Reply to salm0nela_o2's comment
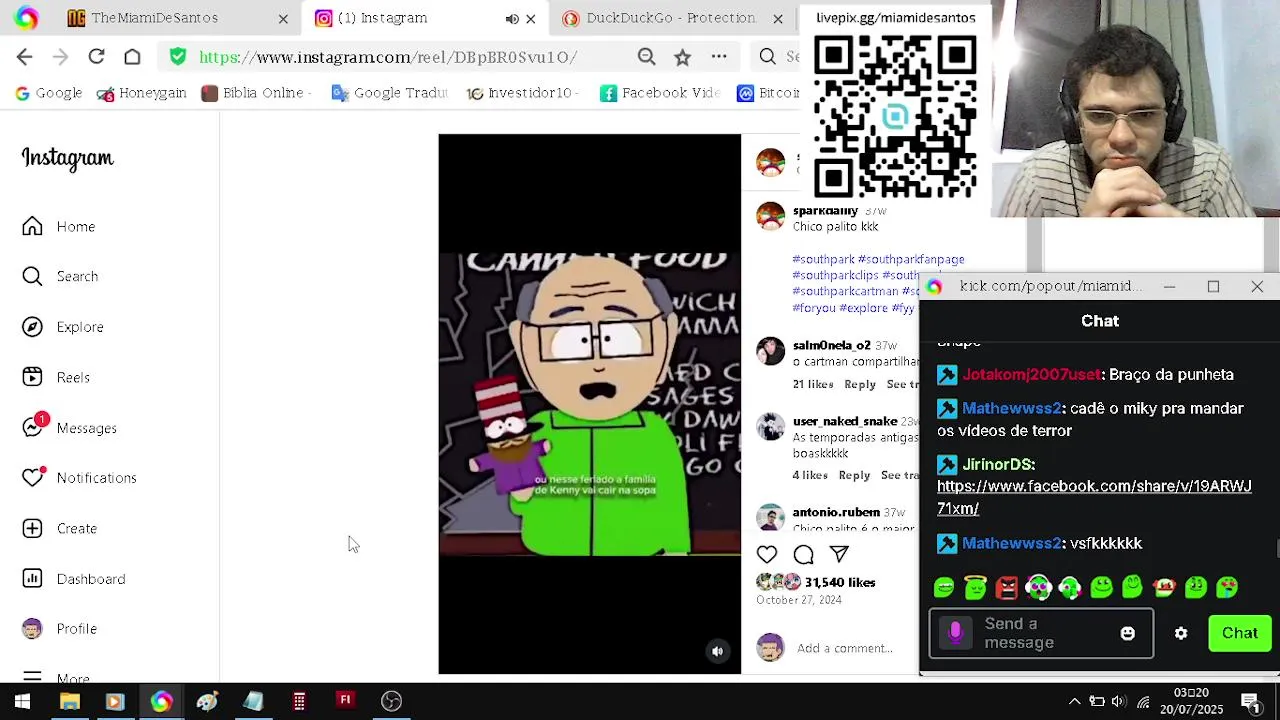Screen dimensions: 1280x720 pyautogui.click(x=860, y=385)
